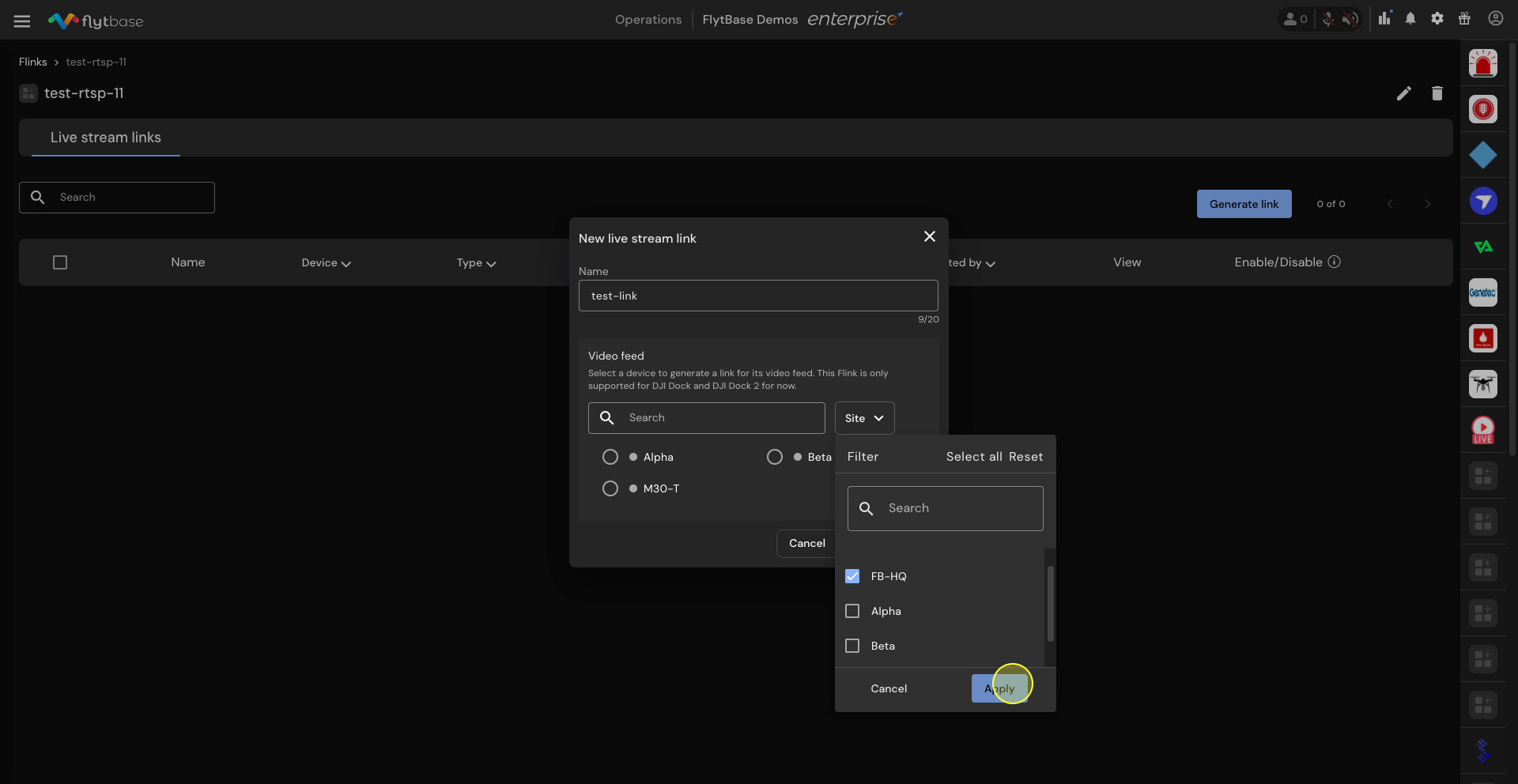Viewport: 1518px width, 784px height.
Task: Expand the Site filter dropdown
Action: [864, 418]
